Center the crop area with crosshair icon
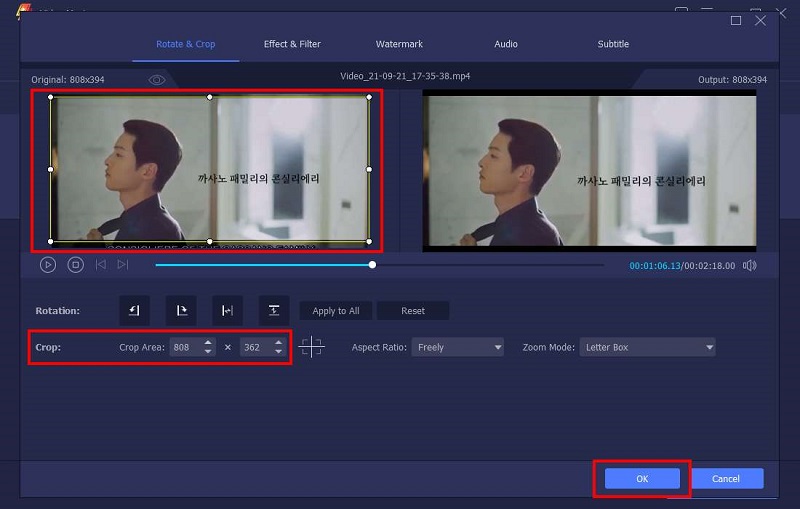Viewport: 800px width, 509px height. click(312, 347)
